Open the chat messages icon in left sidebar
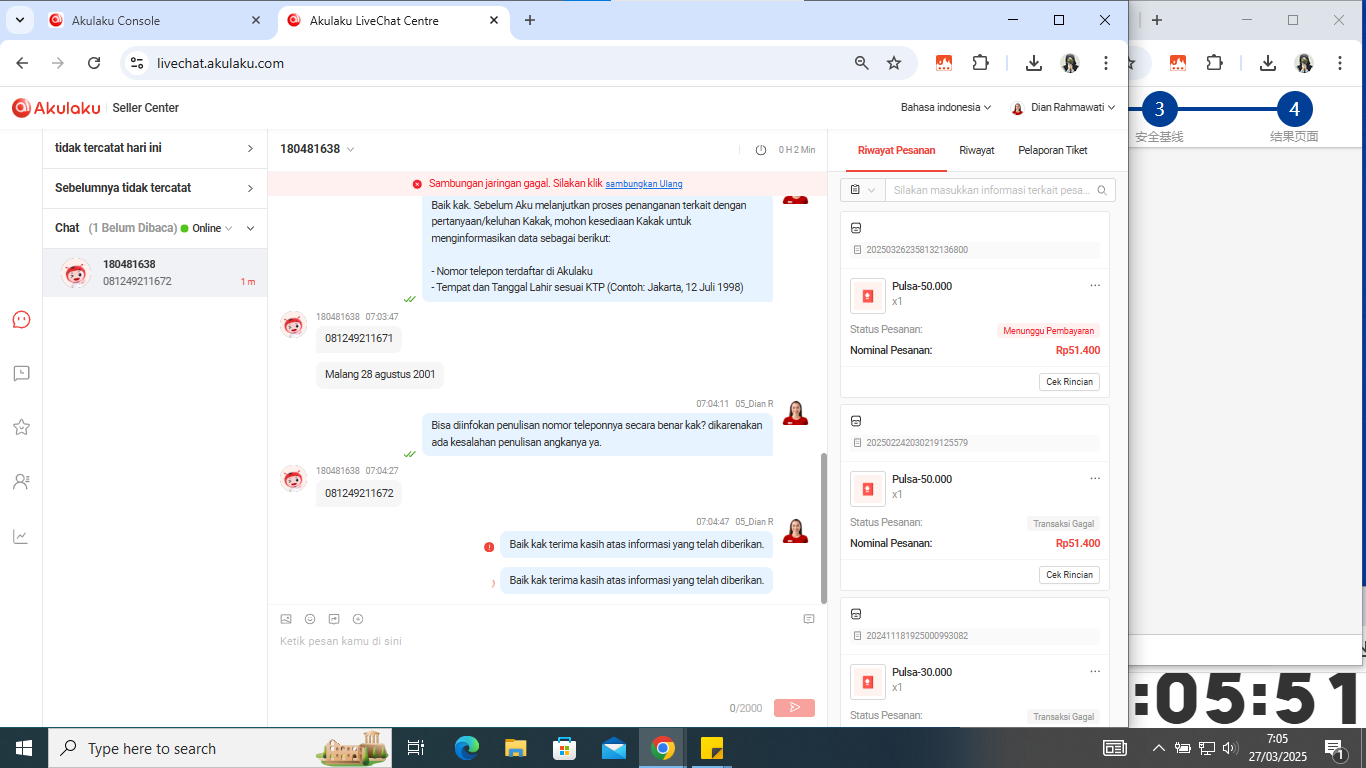Image resolution: width=1366 pixels, height=768 pixels. point(21,320)
